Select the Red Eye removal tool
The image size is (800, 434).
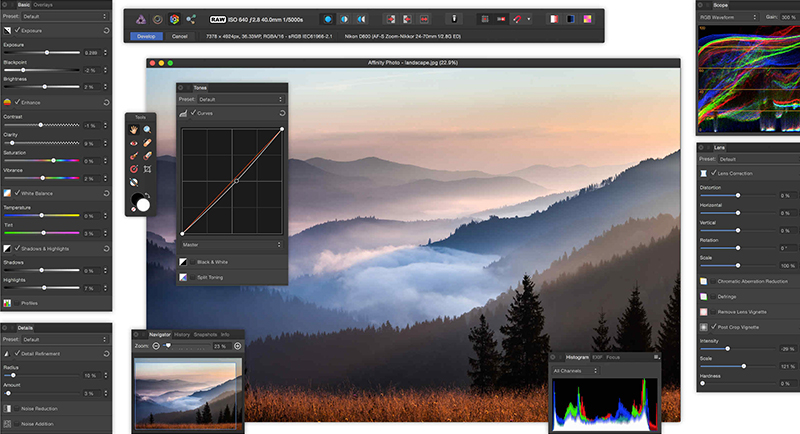coord(134,143)
